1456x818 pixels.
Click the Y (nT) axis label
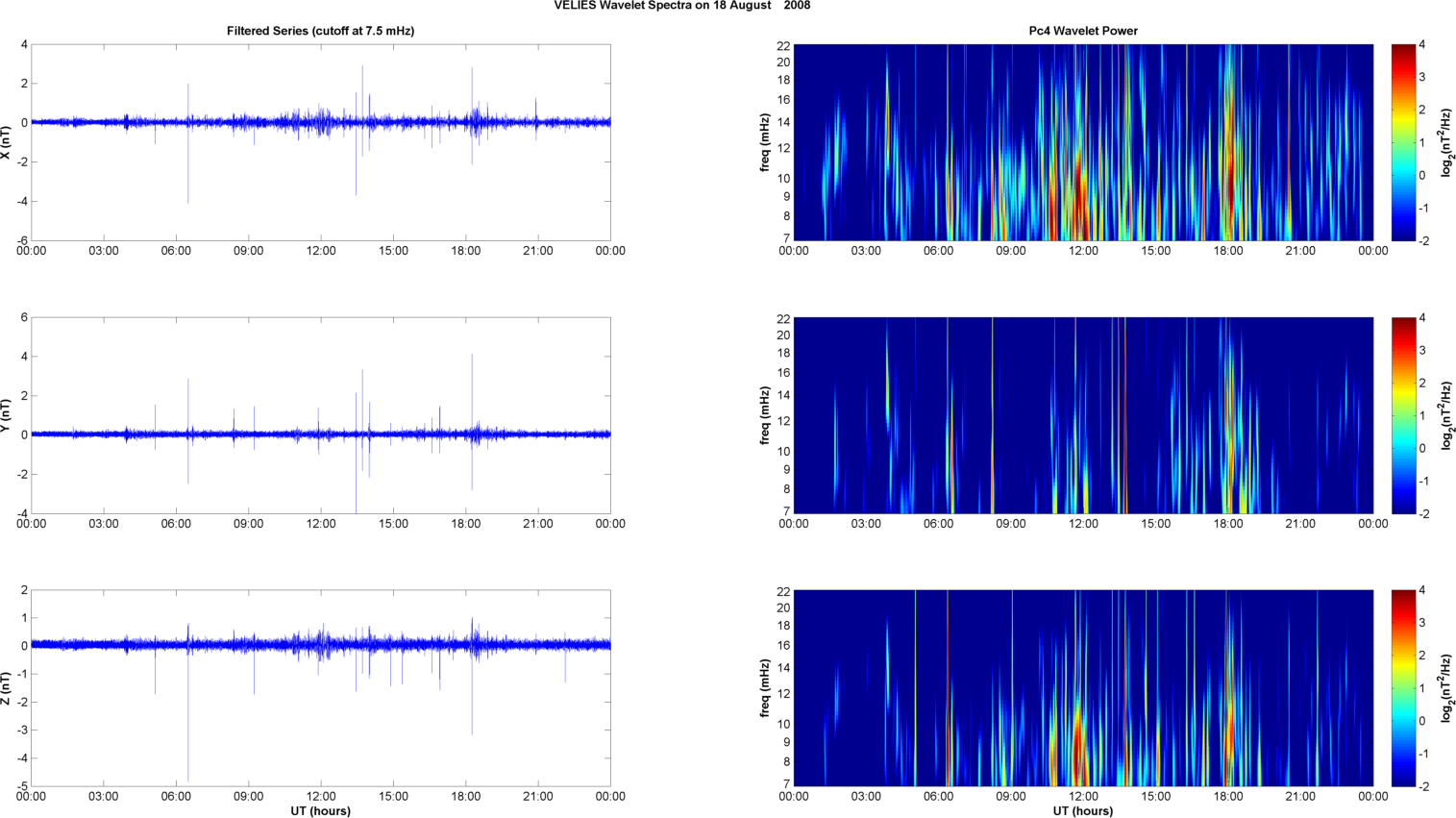(6, 415)
